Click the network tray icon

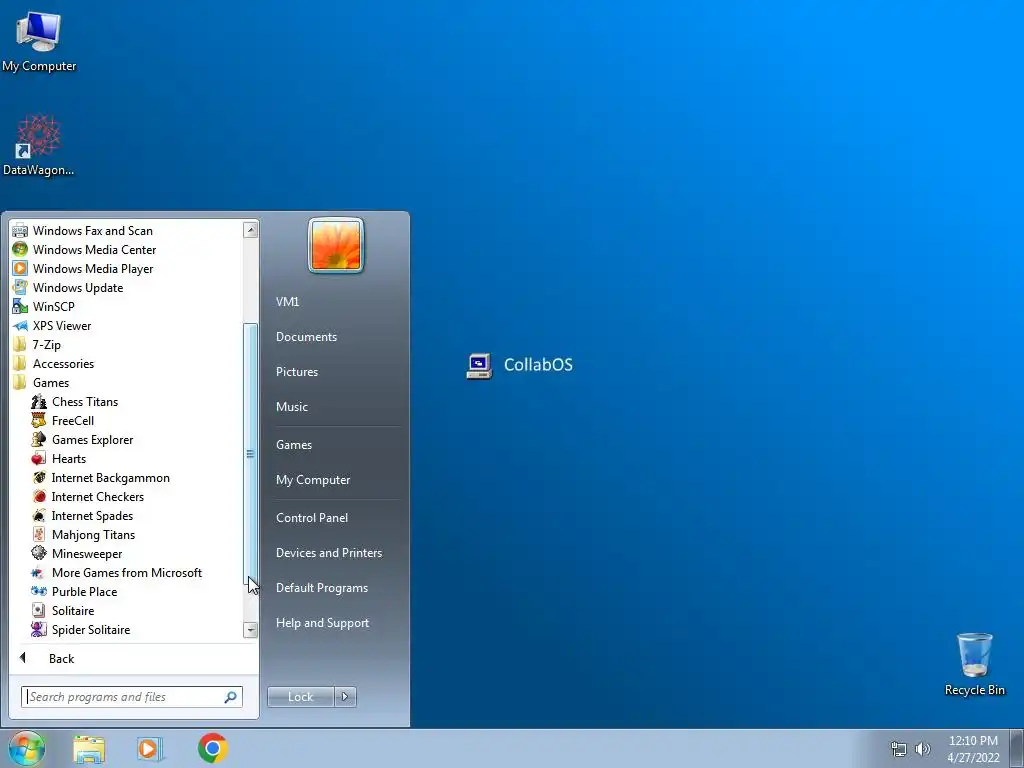pos(899,749)
